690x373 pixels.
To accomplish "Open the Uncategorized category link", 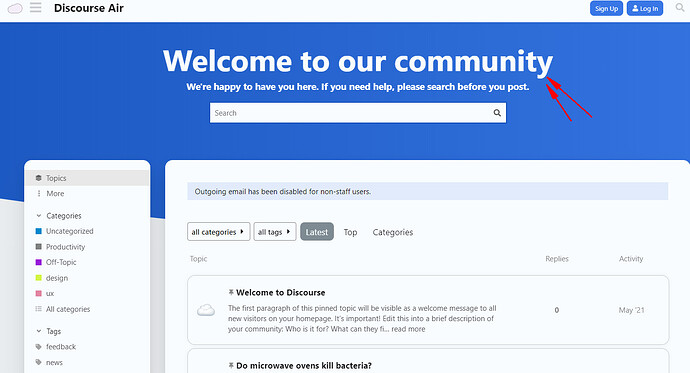I will 70,231.
